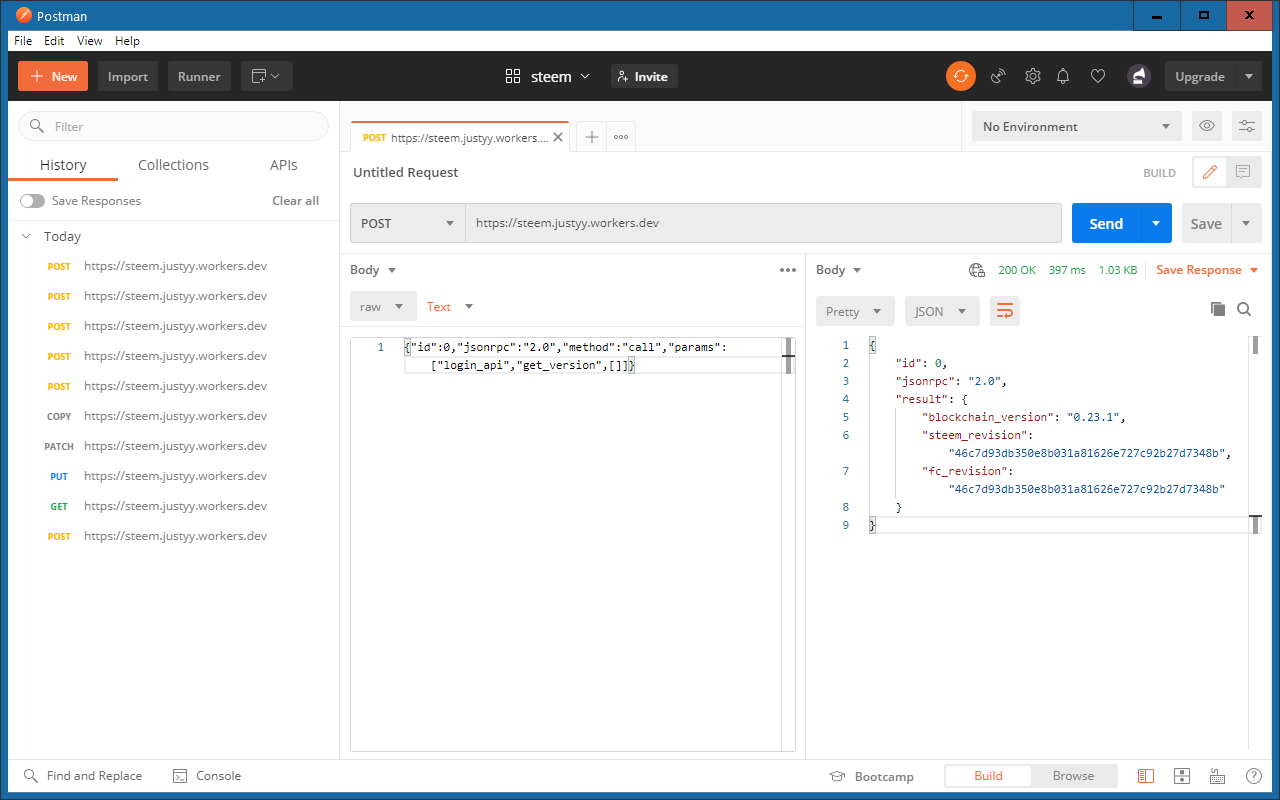Open the help question mark icon

1253,776
